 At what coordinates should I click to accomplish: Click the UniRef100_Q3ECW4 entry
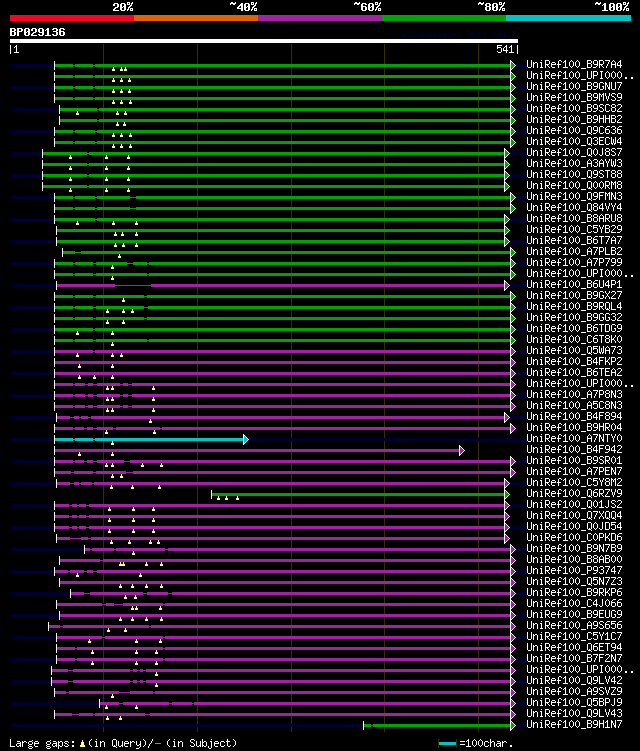[x=574, y=141]
